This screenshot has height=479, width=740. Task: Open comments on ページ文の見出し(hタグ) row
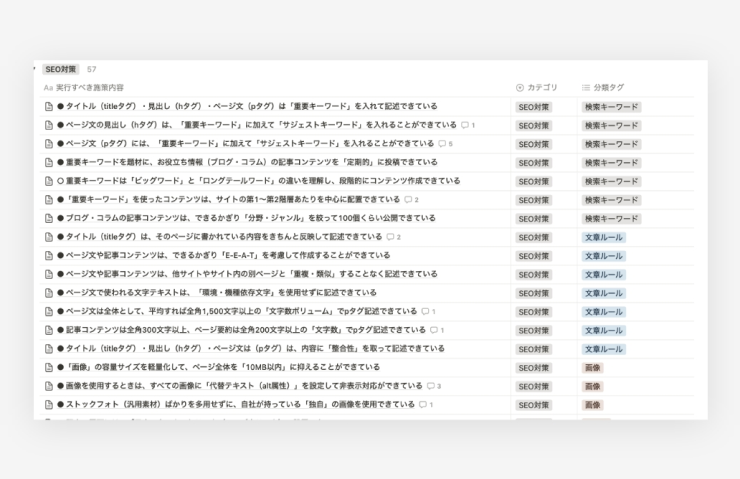click(468, 125)
